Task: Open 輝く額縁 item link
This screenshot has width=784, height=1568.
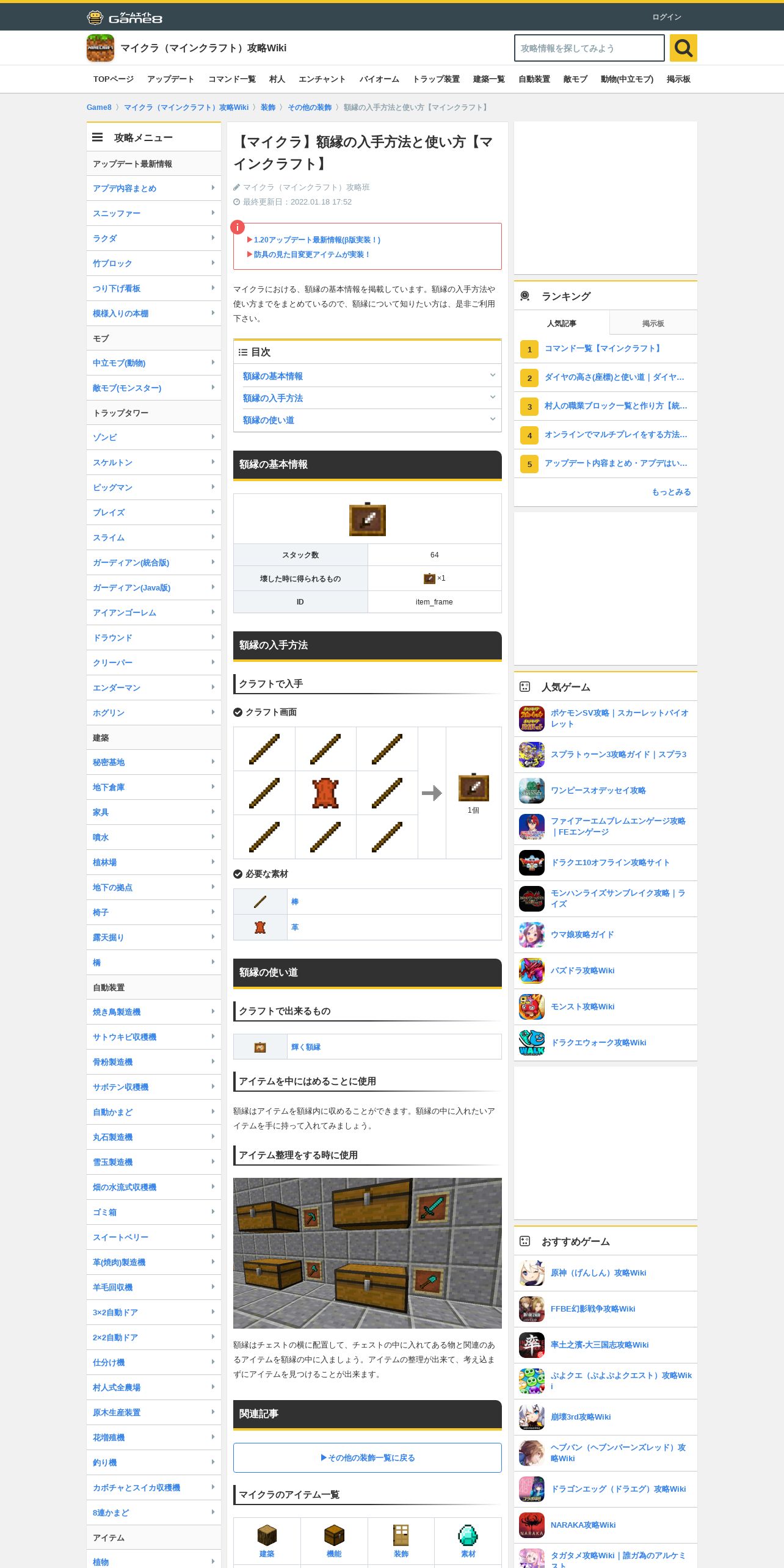Action: [306, 1047]
